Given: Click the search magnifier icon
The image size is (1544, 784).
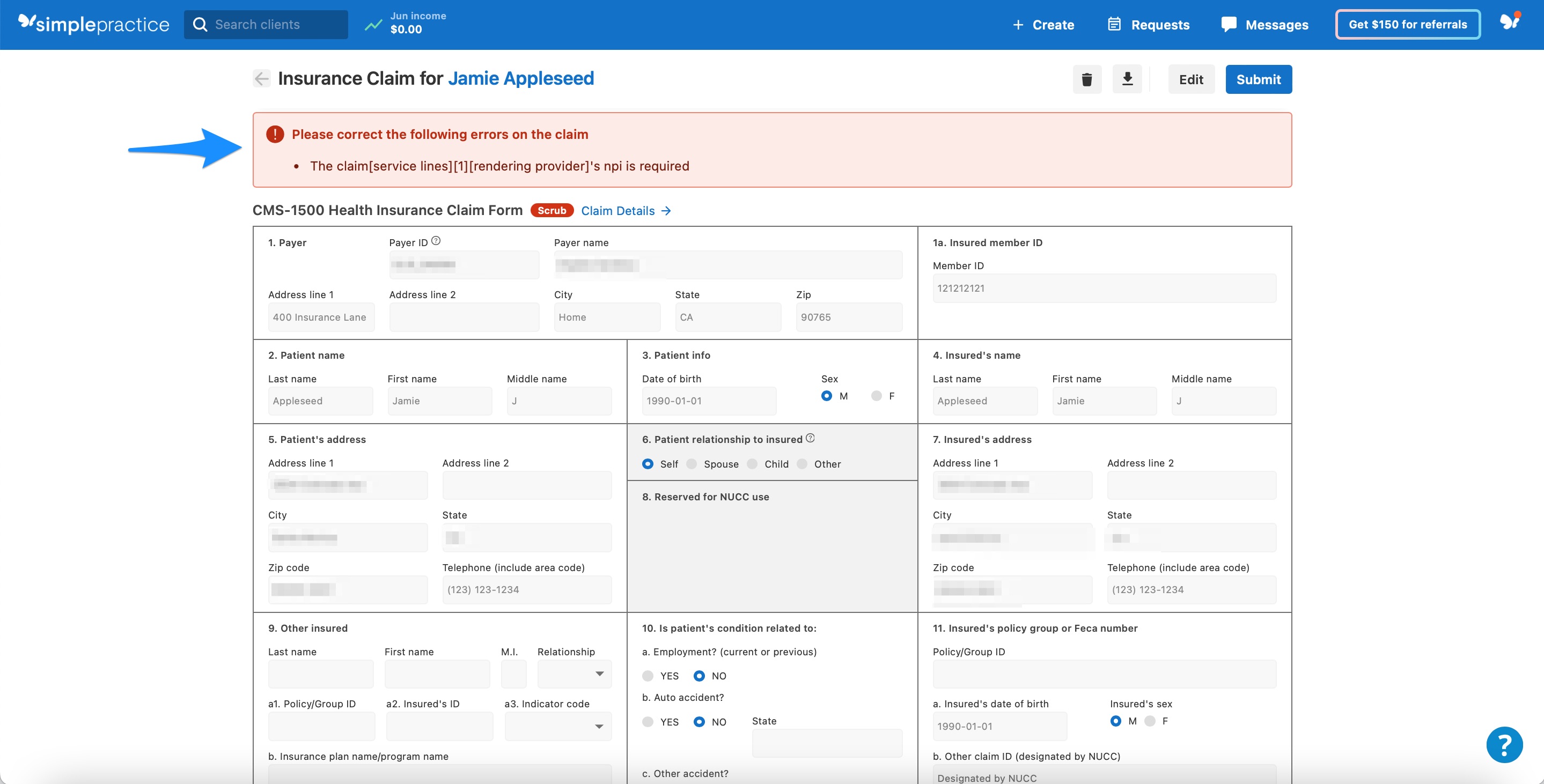Looking at the screenshot, I should [x=200, y=25].
